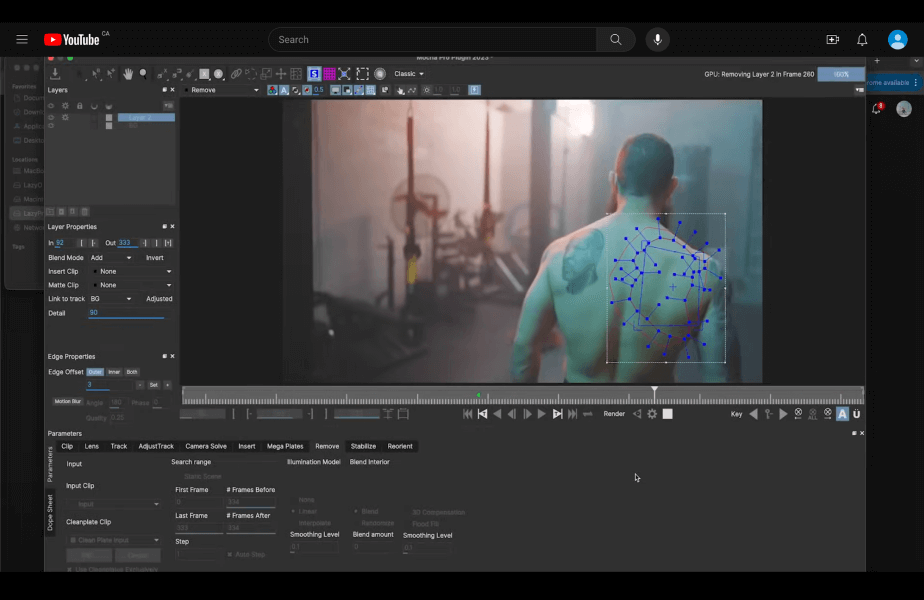Click the Adjusted button beside Link to track
The width and height of the screenshot is (924, 600).
pos(159,299)
